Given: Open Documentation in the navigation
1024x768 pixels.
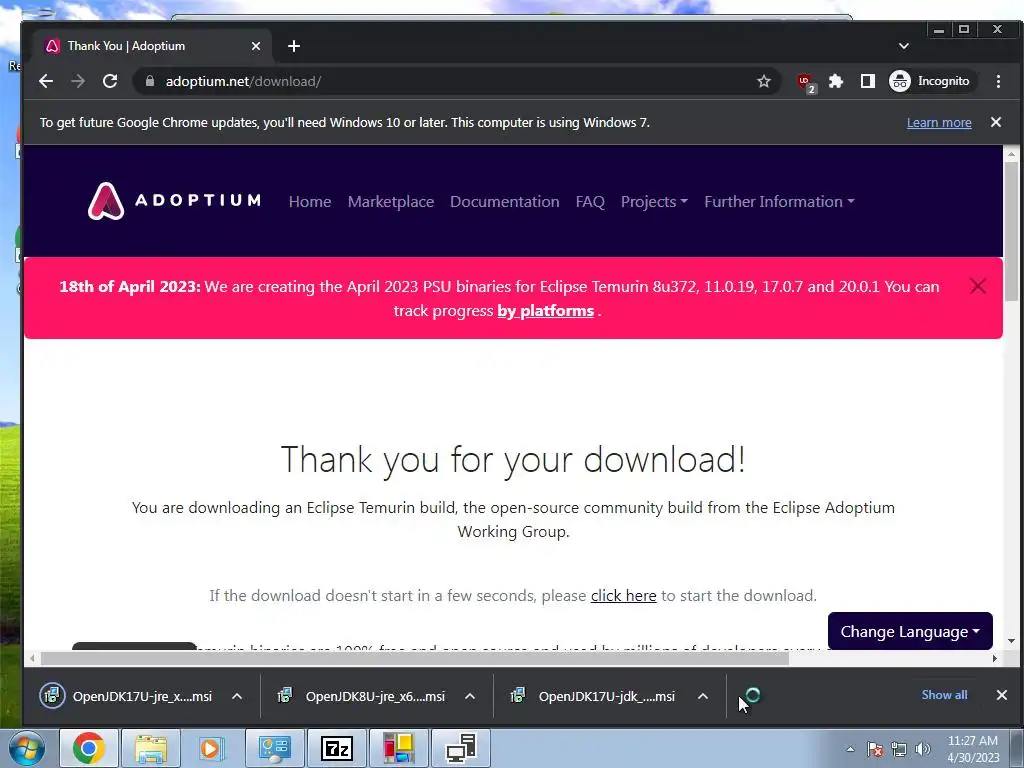Looking at the screenshot, I should click(504, 201).
